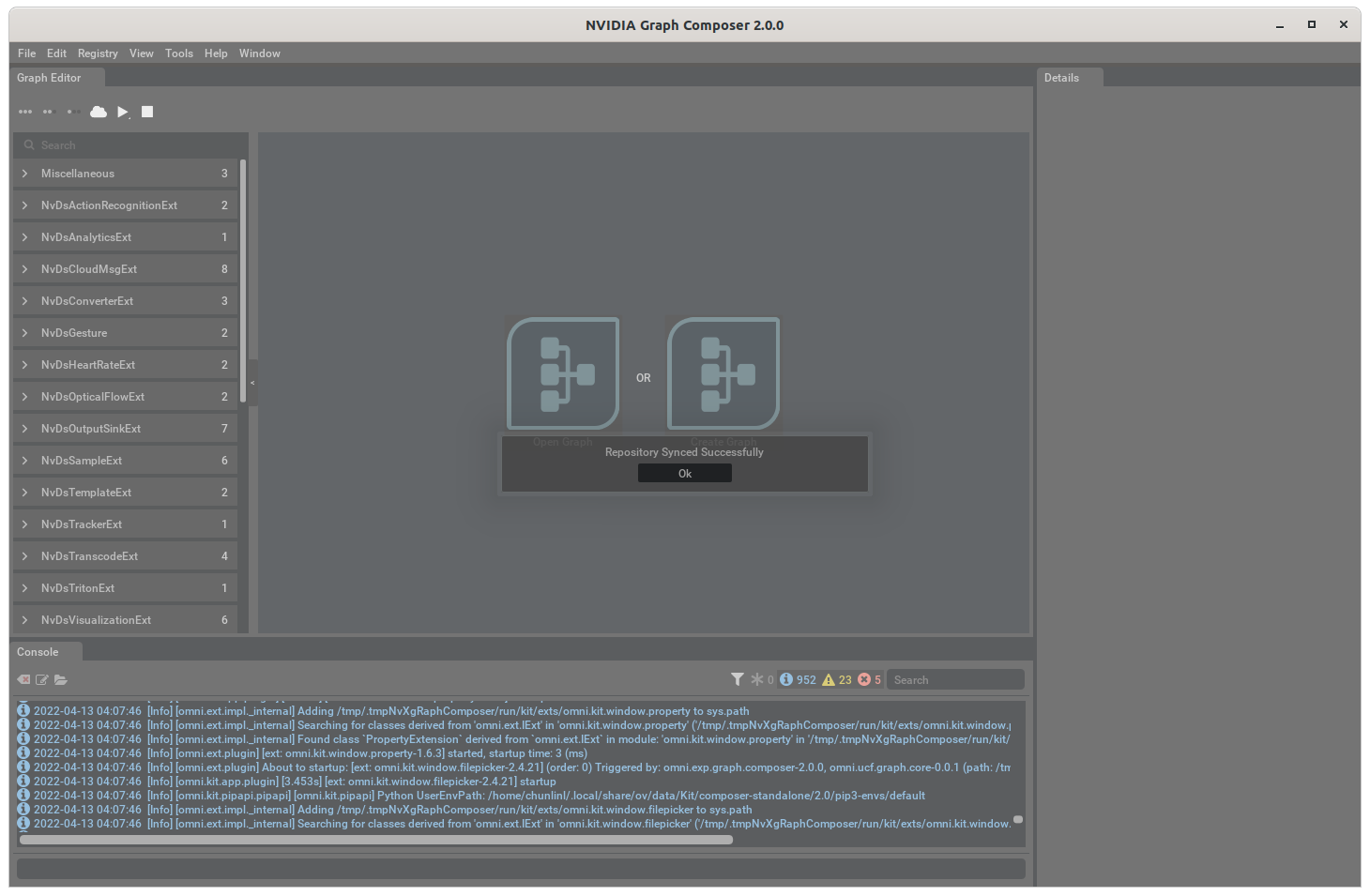Viewport: 1370px width, 896px height.
Task: Select the Create Graph icon
Action: tap(723, 373)
